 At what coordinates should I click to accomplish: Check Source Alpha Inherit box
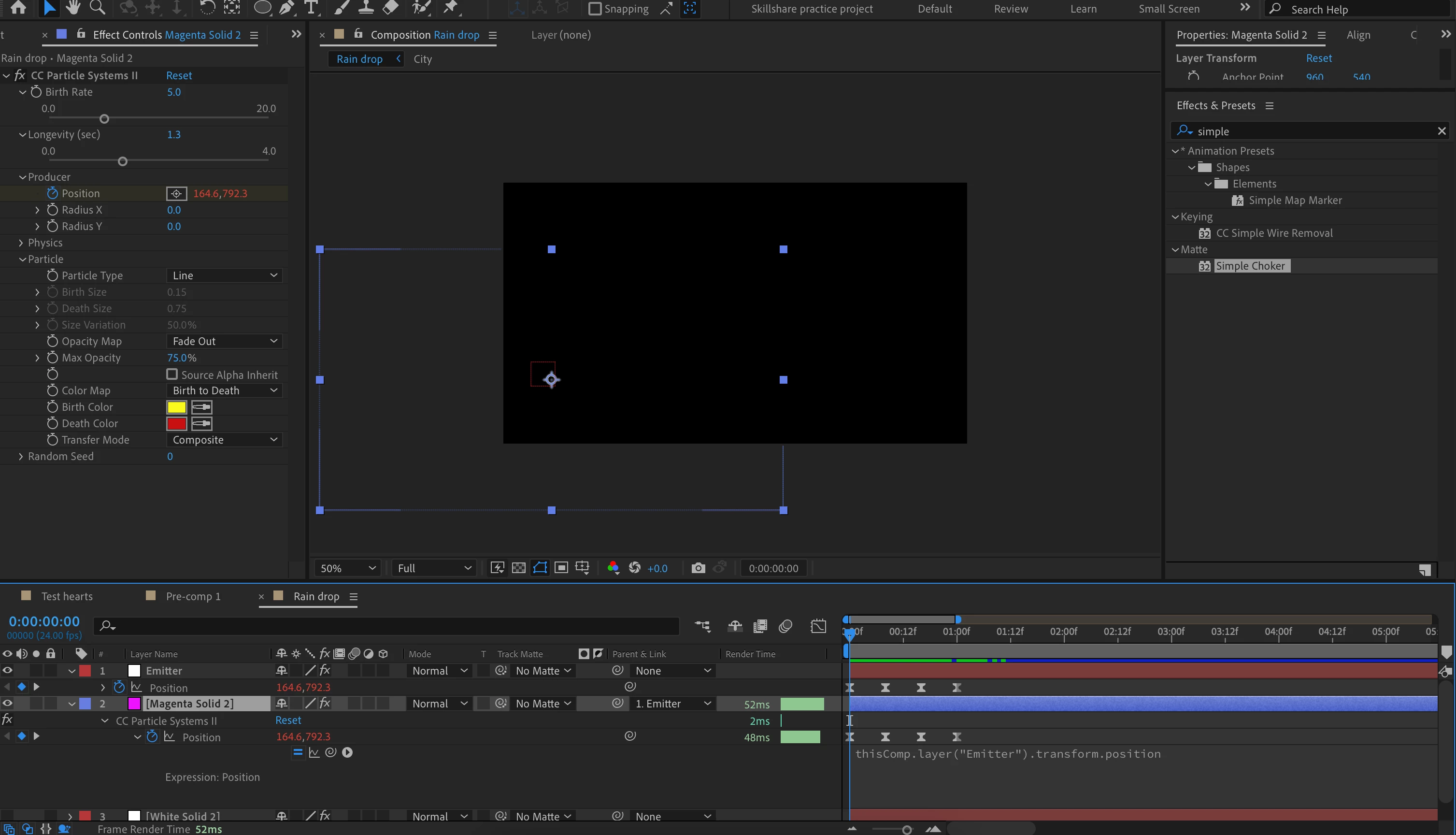pyautogui.click(x=171, y=374)
